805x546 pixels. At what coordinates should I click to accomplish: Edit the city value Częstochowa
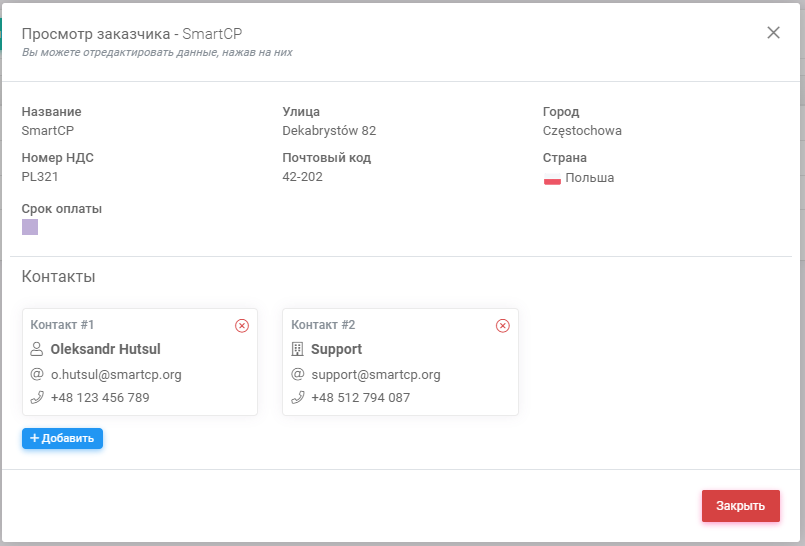coord(582,131)
